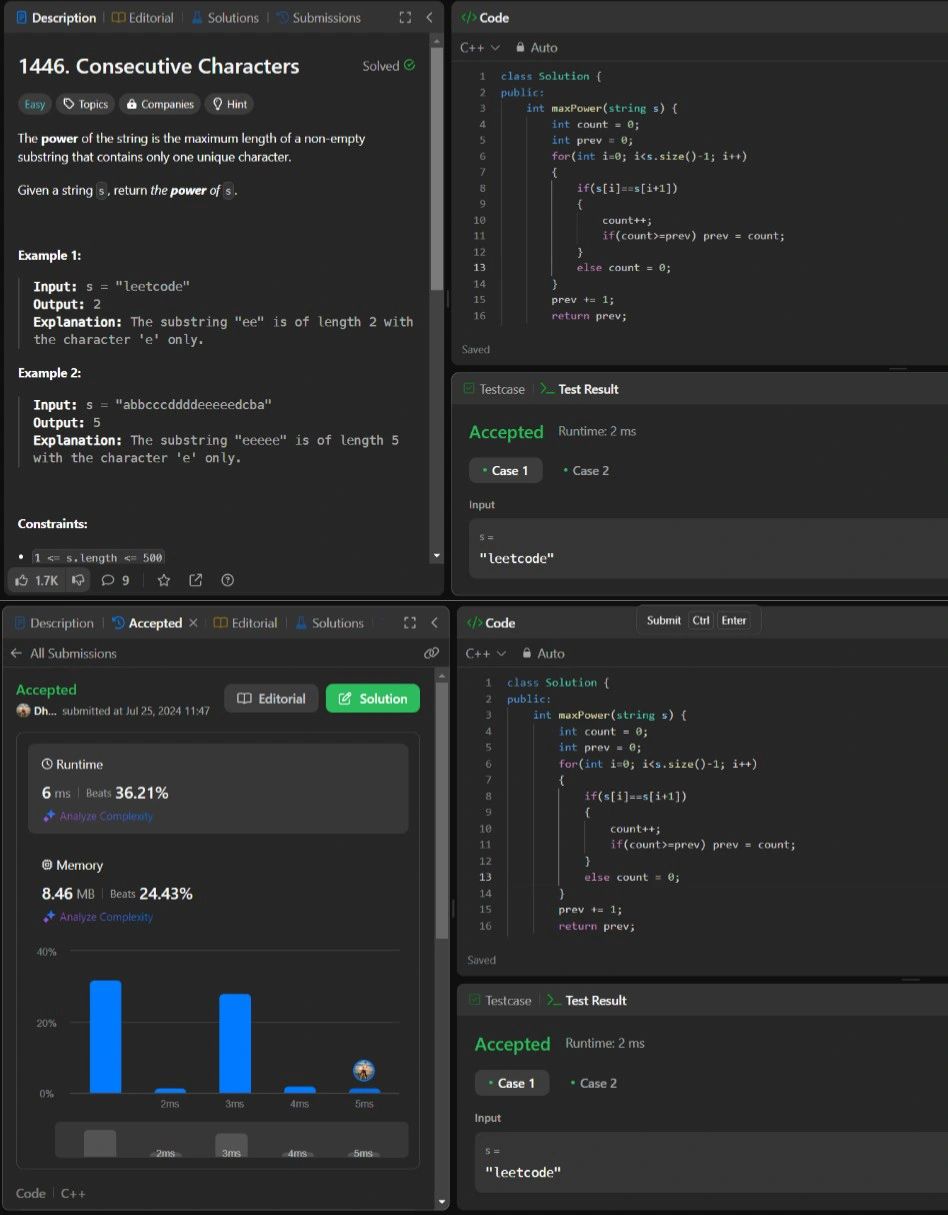Close the Accepted tab with its X

(193, 623)
